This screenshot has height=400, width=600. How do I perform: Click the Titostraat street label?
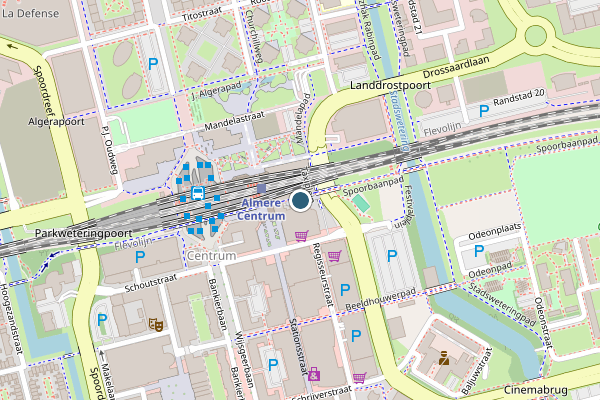[202, 14]
